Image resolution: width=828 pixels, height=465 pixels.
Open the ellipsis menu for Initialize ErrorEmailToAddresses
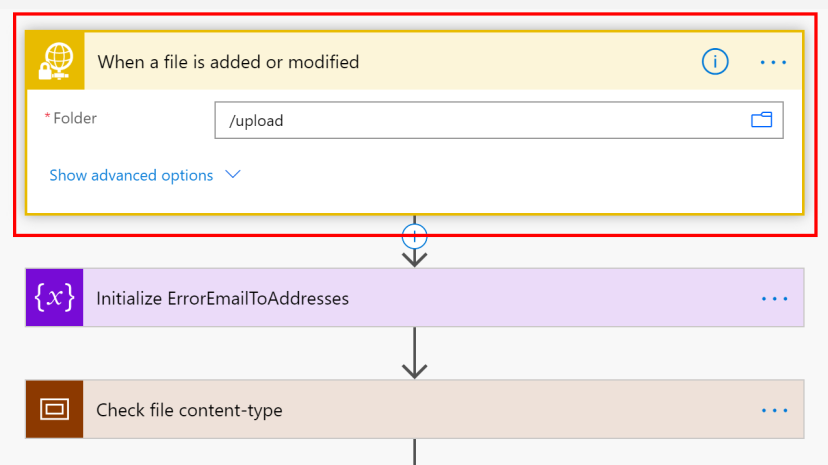[774, 298]
